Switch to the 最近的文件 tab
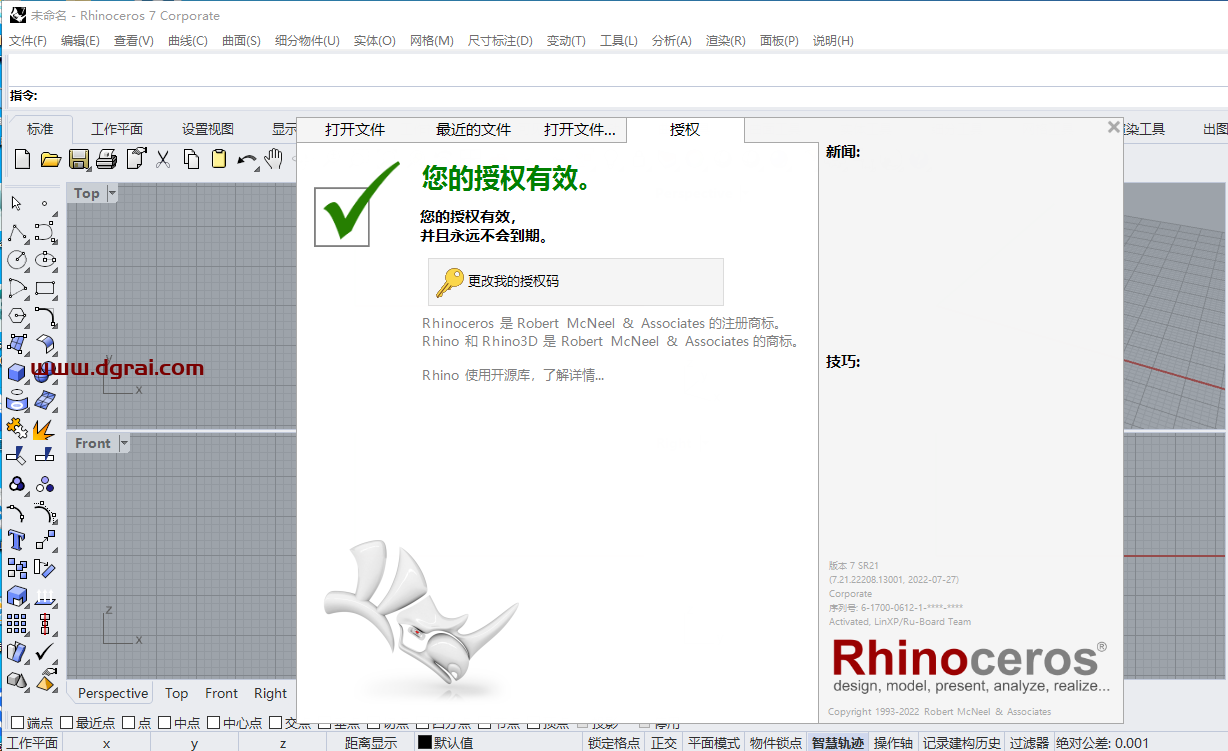This screenshot has width=1228, height=751. [474, 130]
